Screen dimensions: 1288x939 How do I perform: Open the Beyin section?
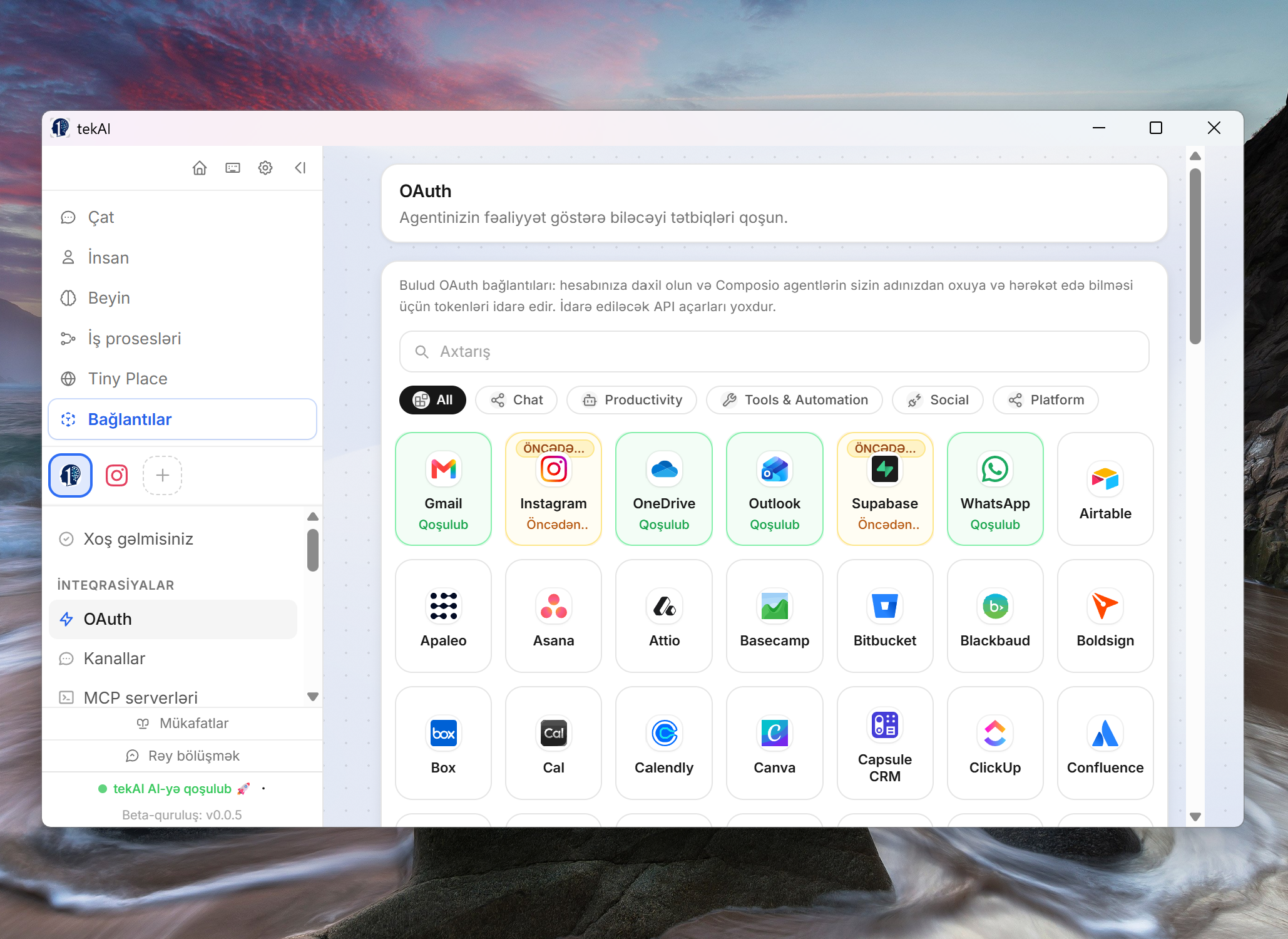(182, 298)
